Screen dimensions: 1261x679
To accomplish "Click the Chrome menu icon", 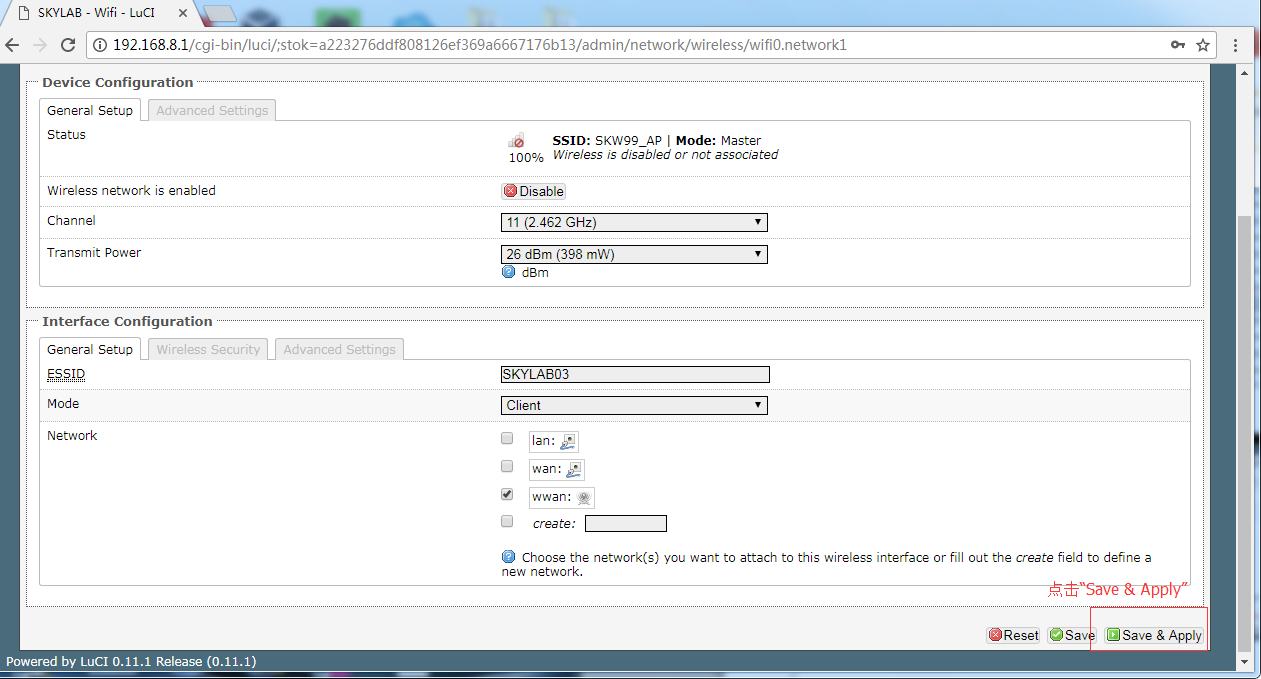I will 1237,45.
